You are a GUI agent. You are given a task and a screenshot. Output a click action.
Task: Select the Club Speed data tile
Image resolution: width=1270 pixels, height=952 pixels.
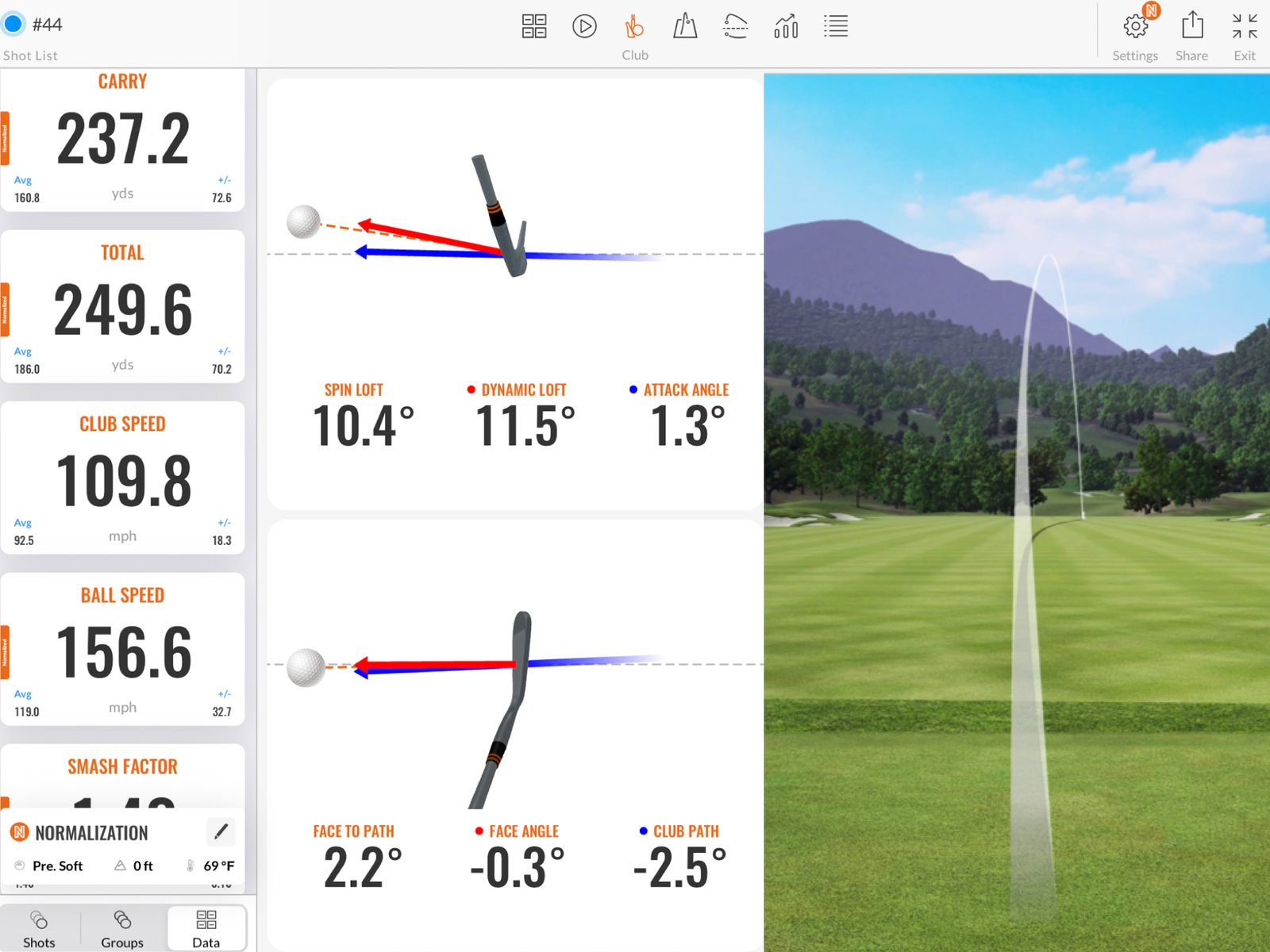[123, 478]
